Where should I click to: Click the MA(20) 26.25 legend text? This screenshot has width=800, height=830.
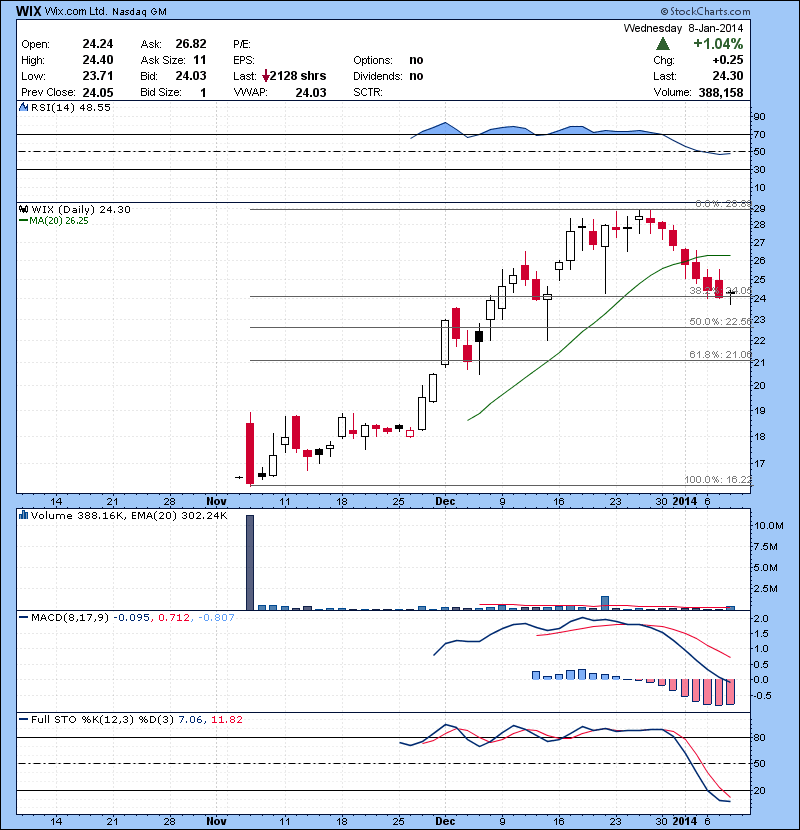(59, 221)
